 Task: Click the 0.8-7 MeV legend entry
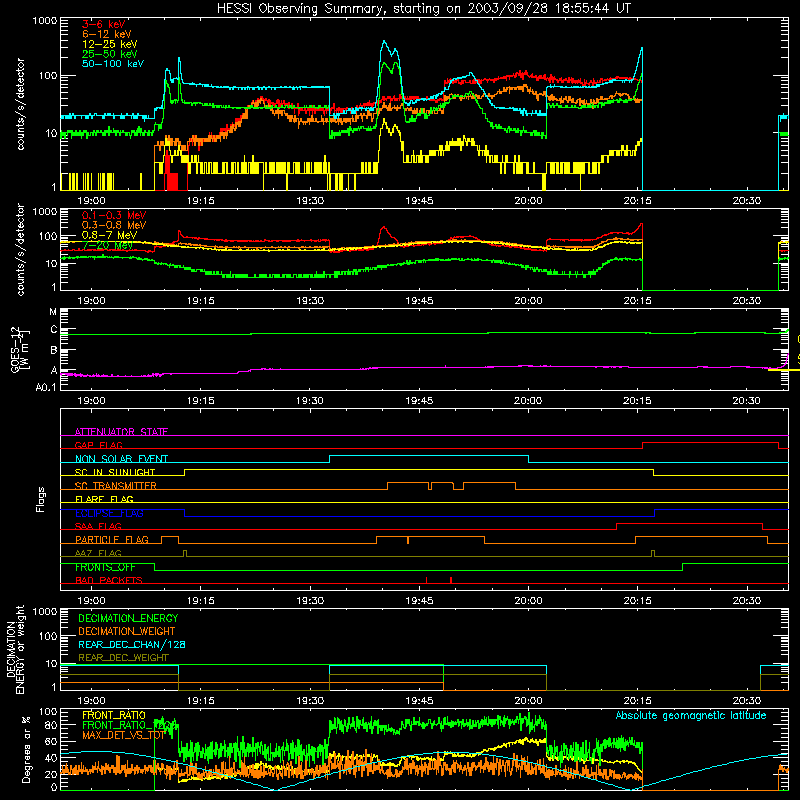109,235
